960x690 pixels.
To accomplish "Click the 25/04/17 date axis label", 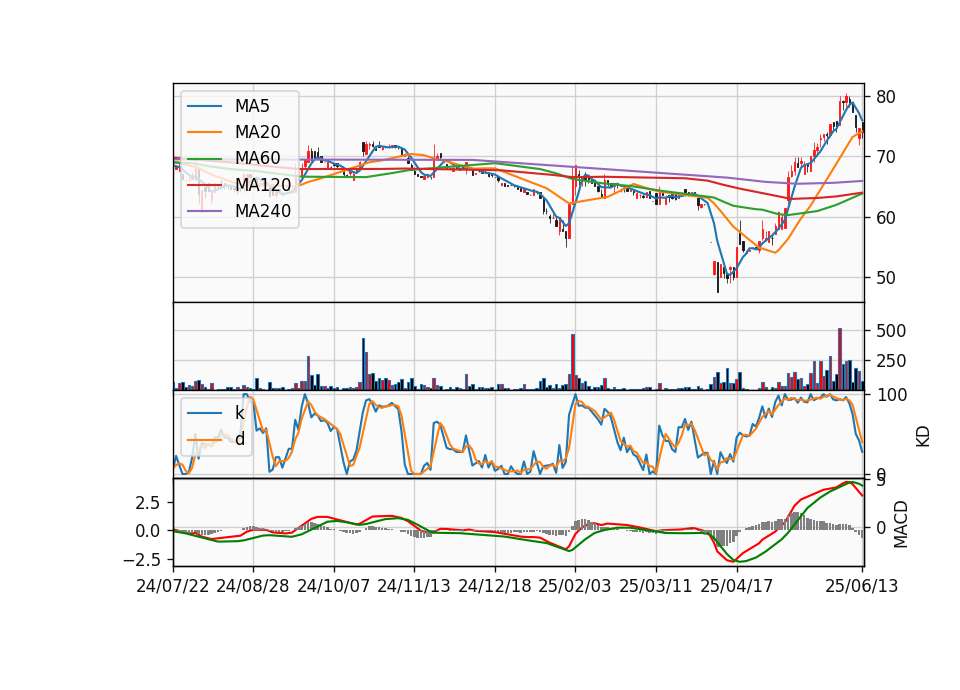I will [x=737, y=586].
